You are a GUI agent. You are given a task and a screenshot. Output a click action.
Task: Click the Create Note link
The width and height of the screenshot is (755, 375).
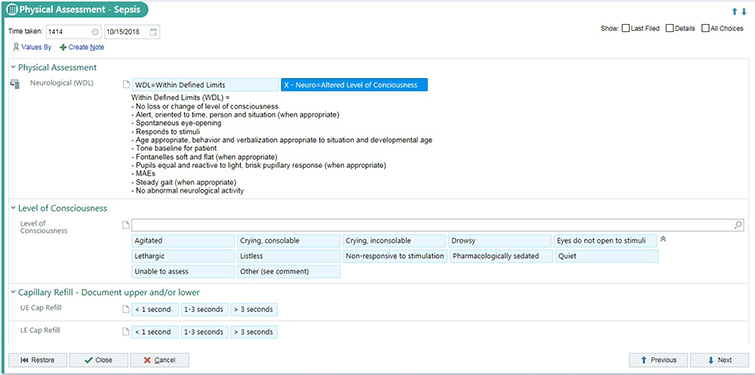(x=86, y=47)
